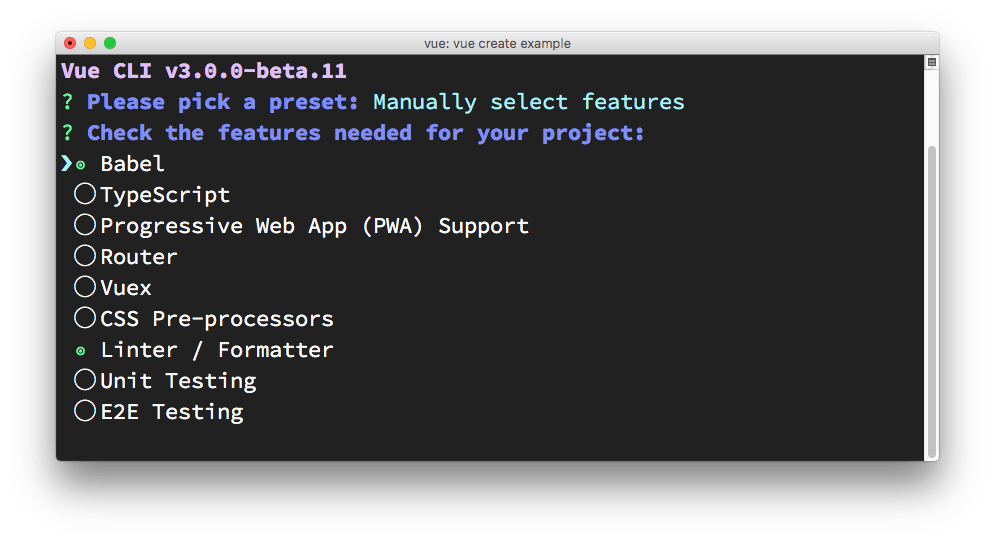The height and width of the screenshot is (541, 995).
Task: Check the Progressive Web App (PWA) Support circle
Action: point(85,225)
